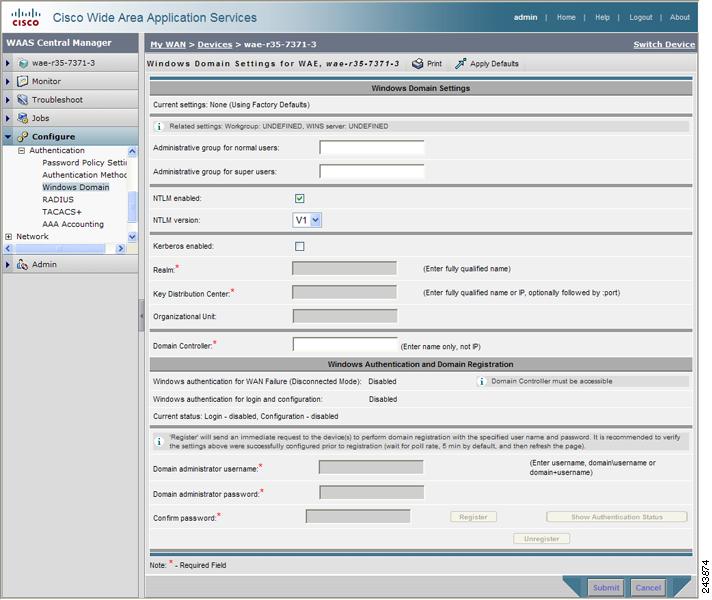The image size is (712, 600).
Task: Click the Domain Controller input field
Action: (345, 345)
